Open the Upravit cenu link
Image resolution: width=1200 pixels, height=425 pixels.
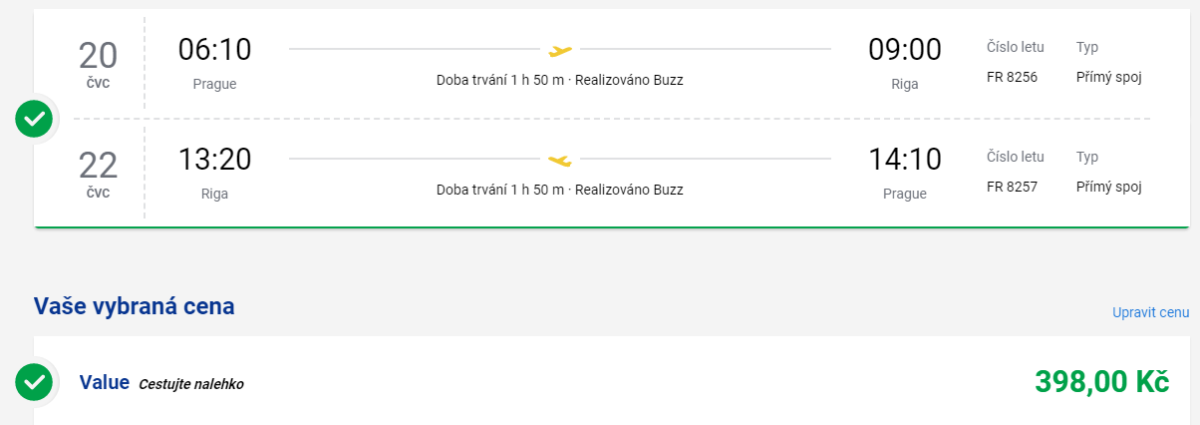point(1151,312)
